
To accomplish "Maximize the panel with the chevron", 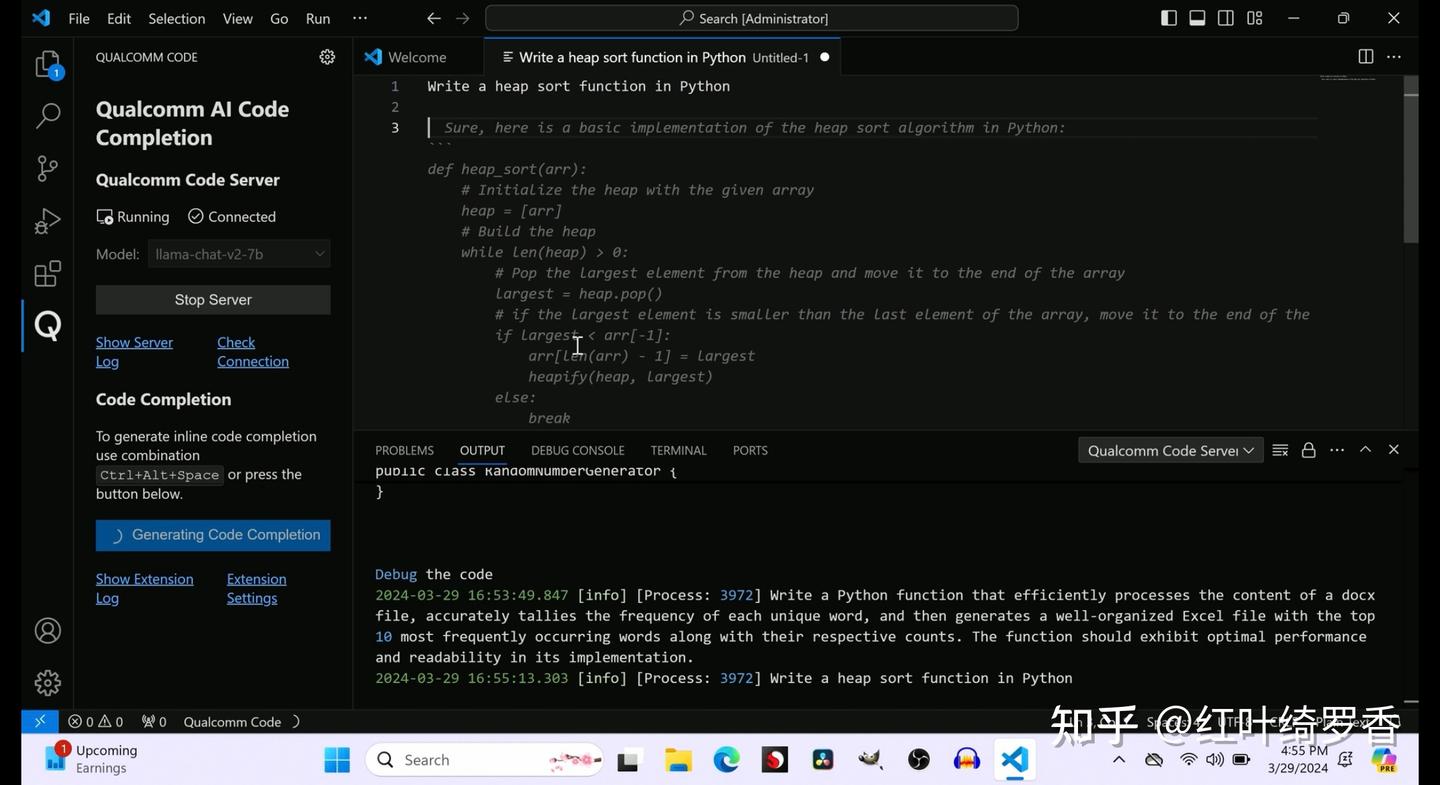I will 1365,450.
